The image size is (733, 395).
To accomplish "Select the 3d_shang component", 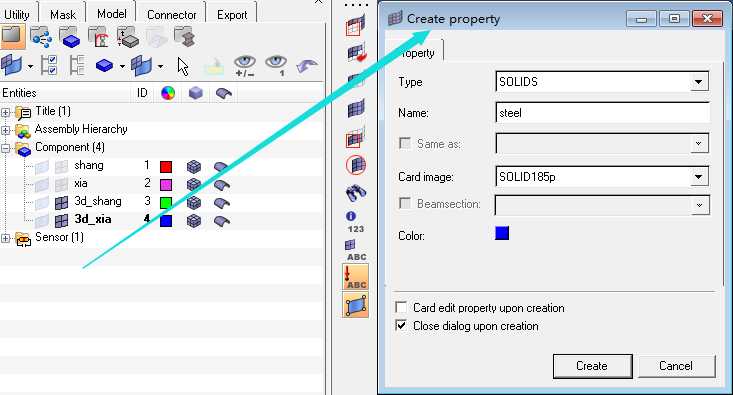I will (98, 201).
